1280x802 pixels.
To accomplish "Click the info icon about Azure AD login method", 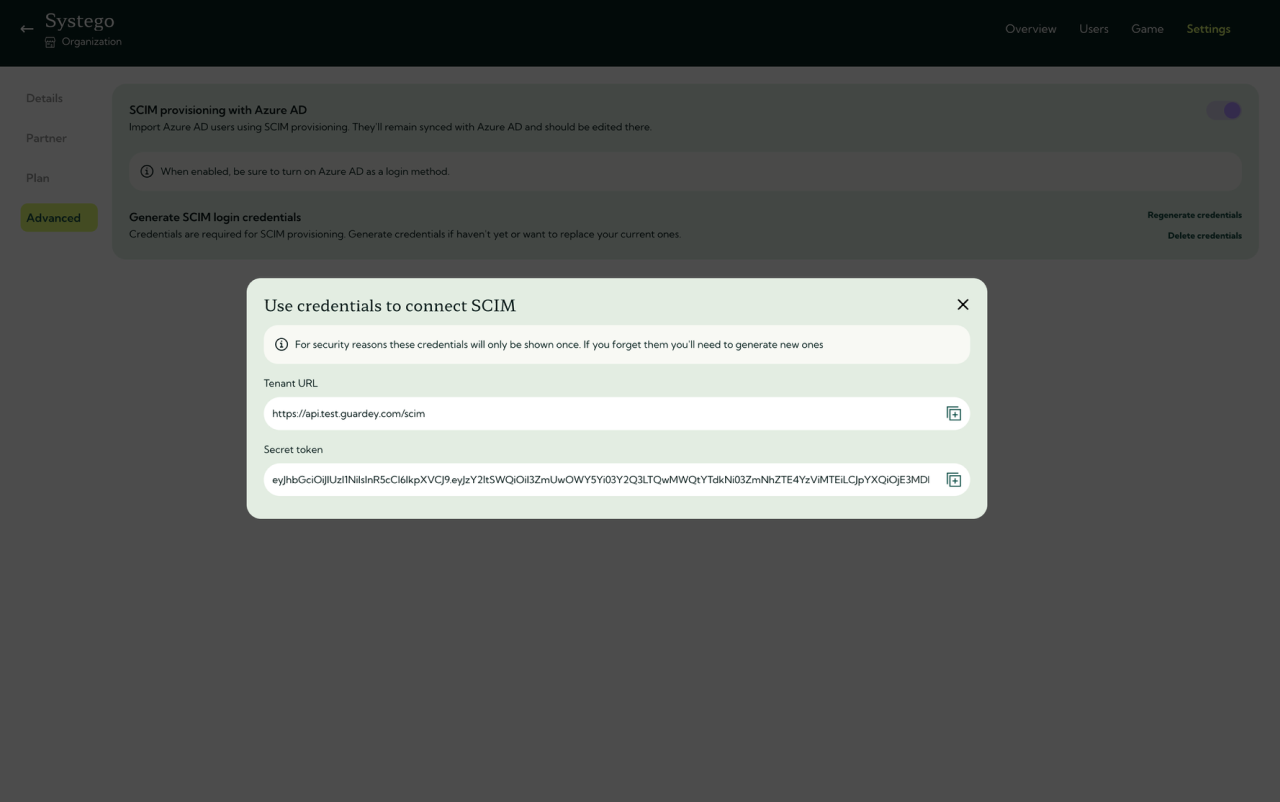I will [x=147, y=171].
